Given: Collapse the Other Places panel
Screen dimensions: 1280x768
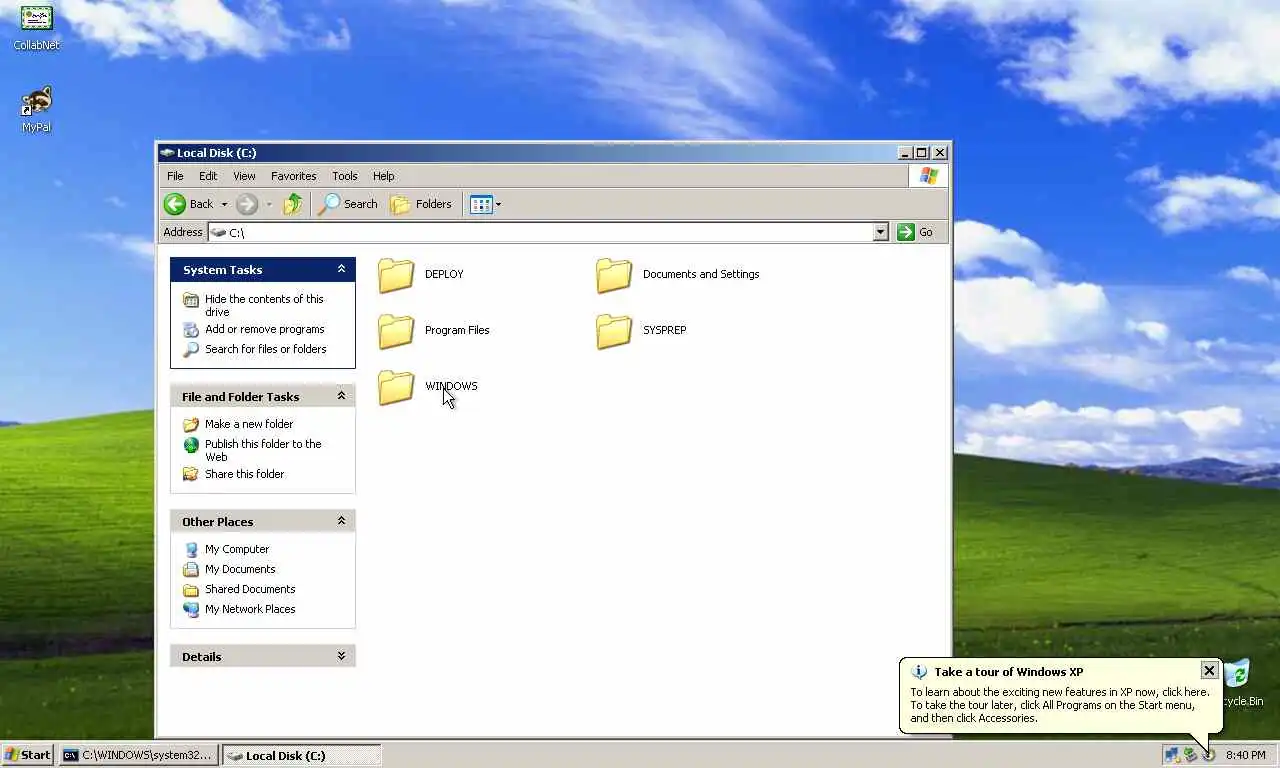Looking at the screenshot, I should [x=341, y=521].
